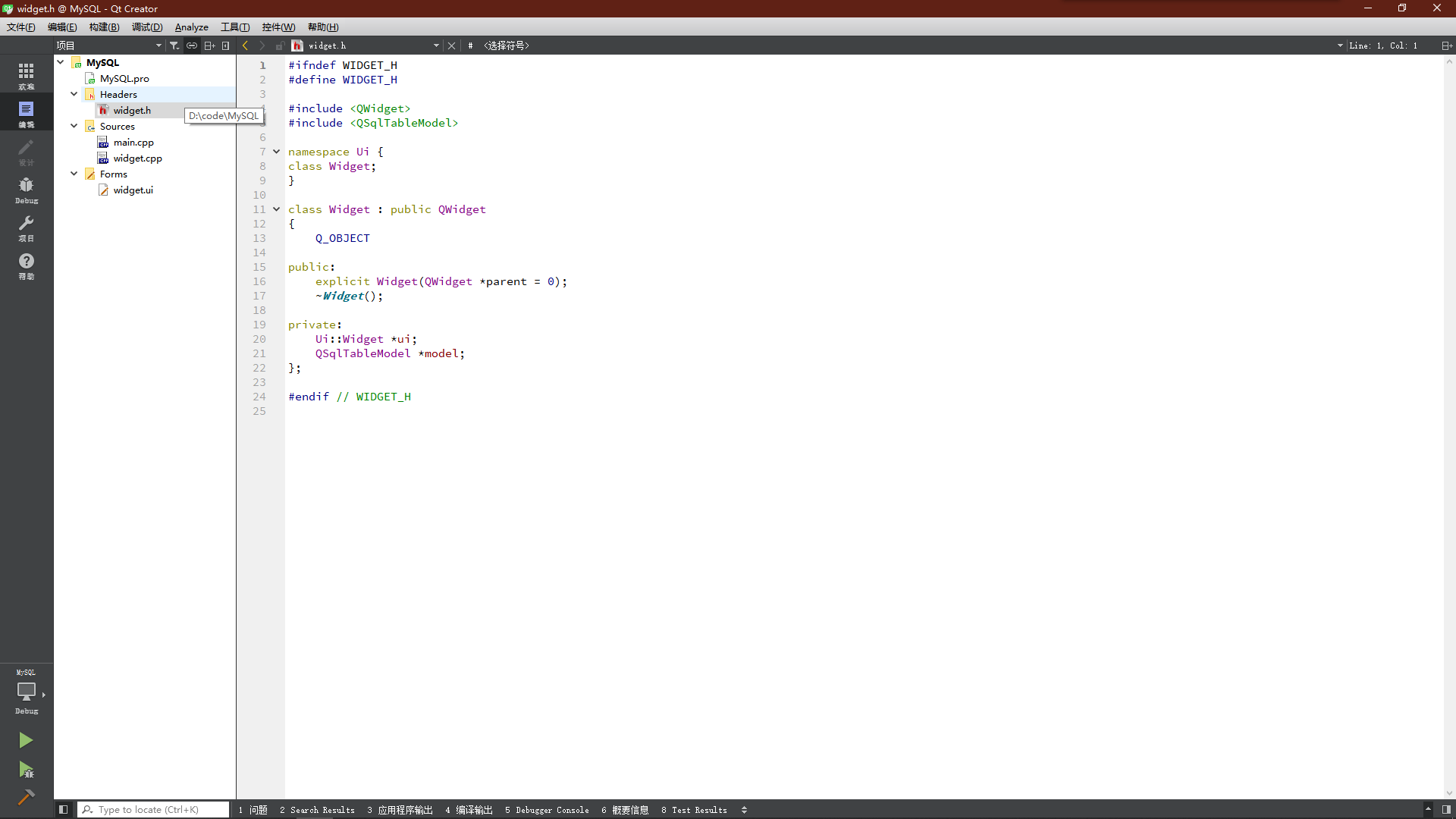Open the 控件(W) menu
Image resolution: width=1456 pixels, height=819 pixels.
(278, 27)
